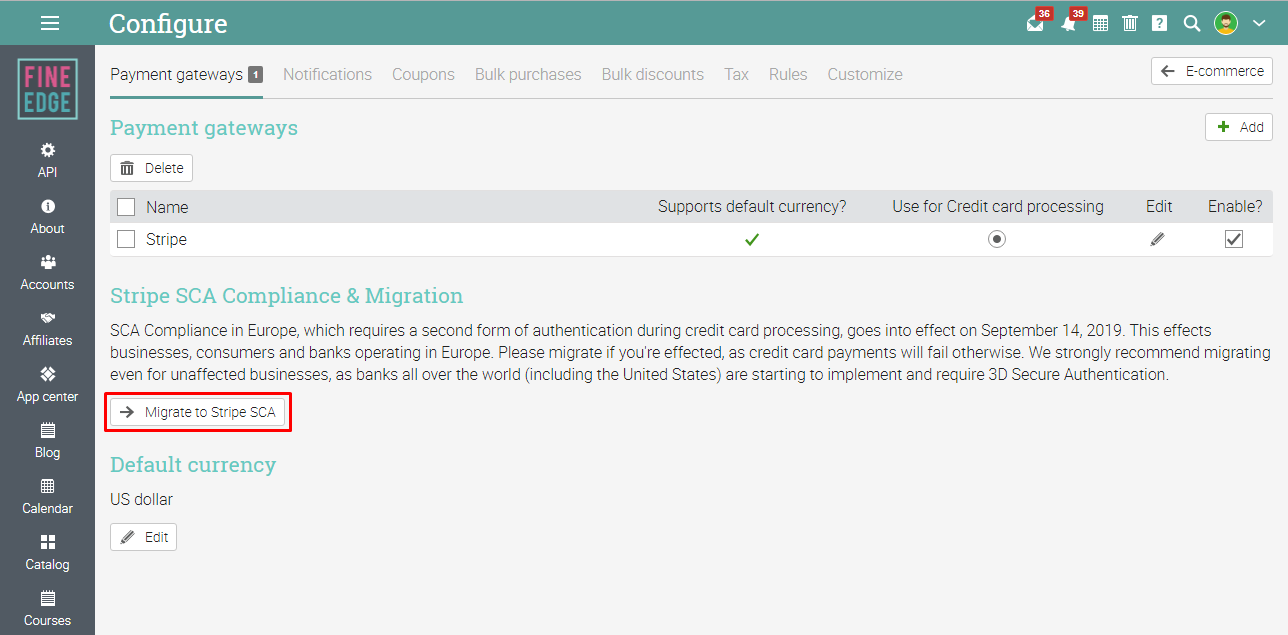This screenshot has width=1288, height=635.
Task: Open the trash icon in header
Action: (x=1130, y=23)
